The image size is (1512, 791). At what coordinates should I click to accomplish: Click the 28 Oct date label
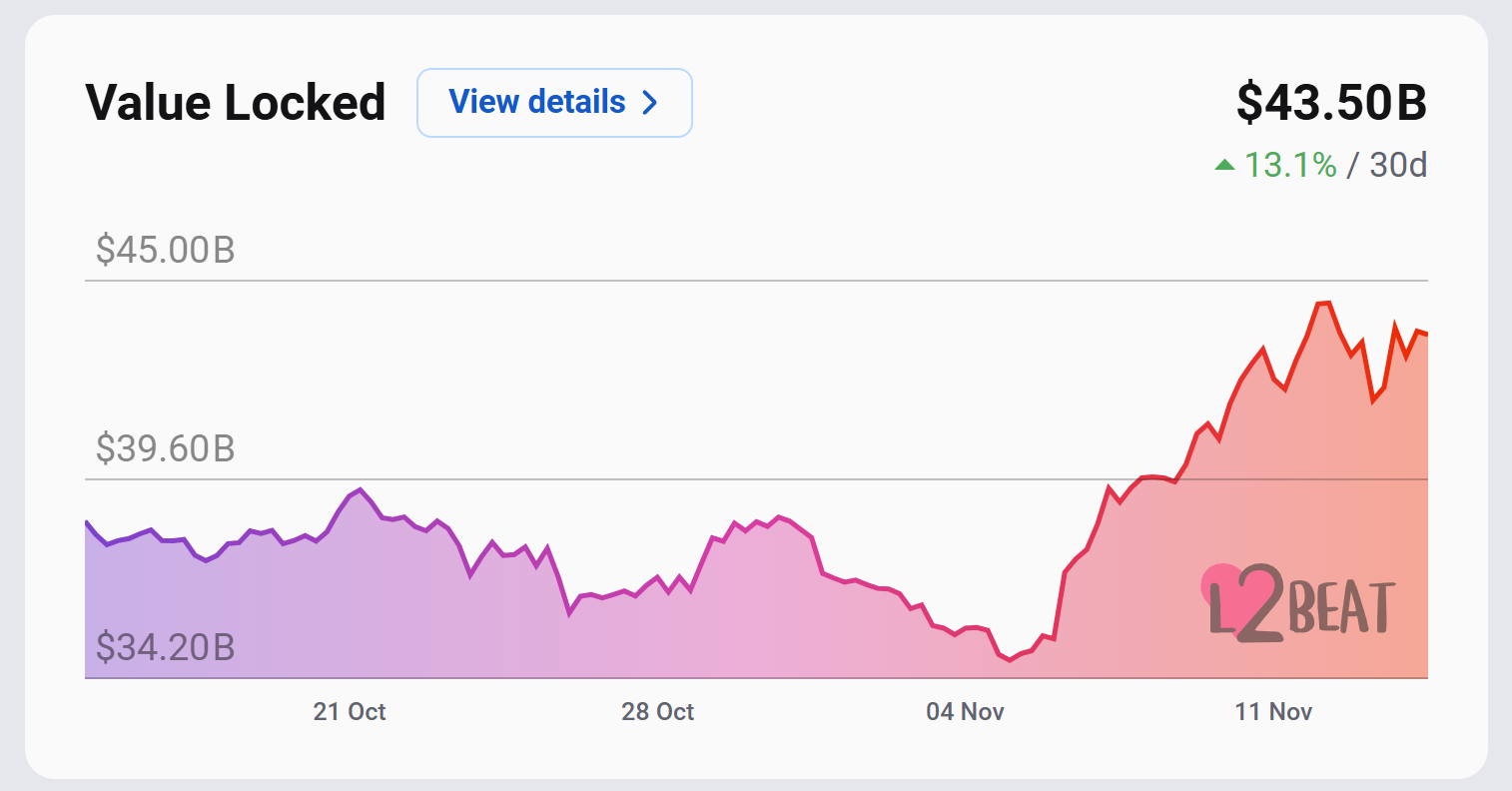click(658, 712)
